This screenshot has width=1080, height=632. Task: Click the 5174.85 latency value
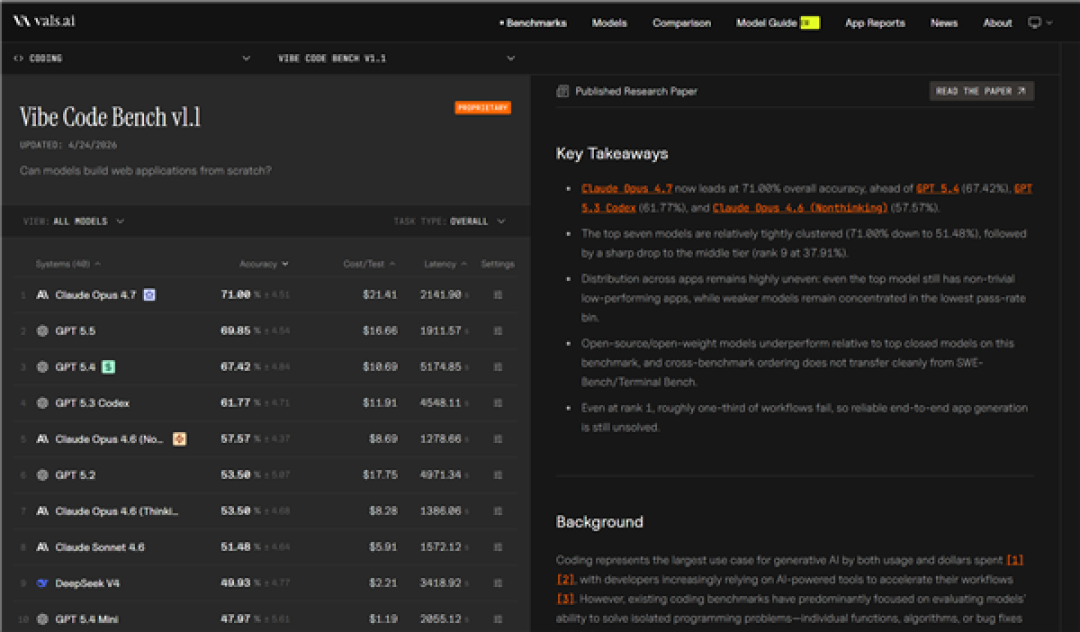[x=441, y=367]
